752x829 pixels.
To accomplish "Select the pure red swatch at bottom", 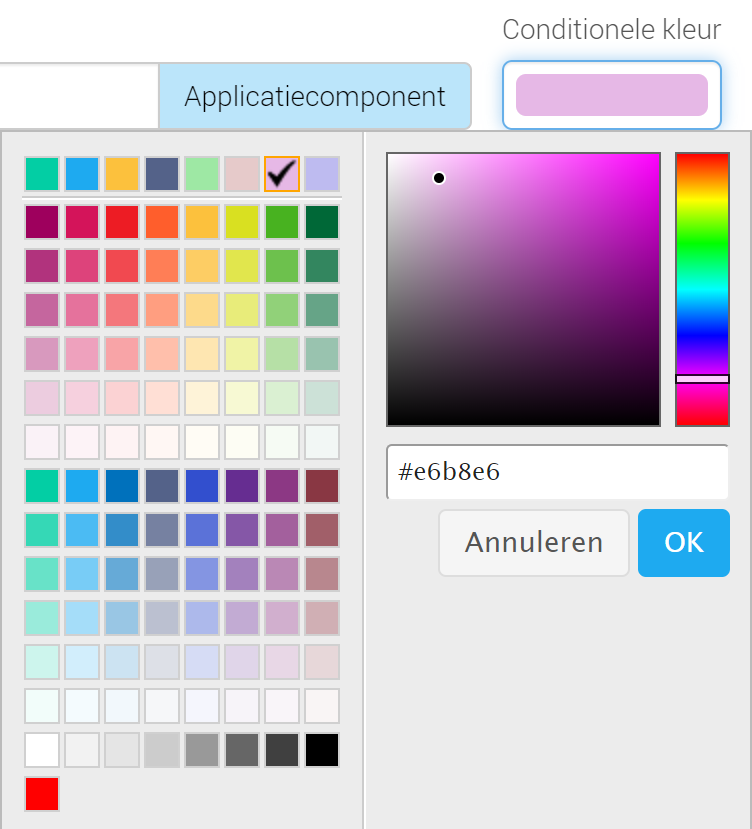I will point(42,794).
